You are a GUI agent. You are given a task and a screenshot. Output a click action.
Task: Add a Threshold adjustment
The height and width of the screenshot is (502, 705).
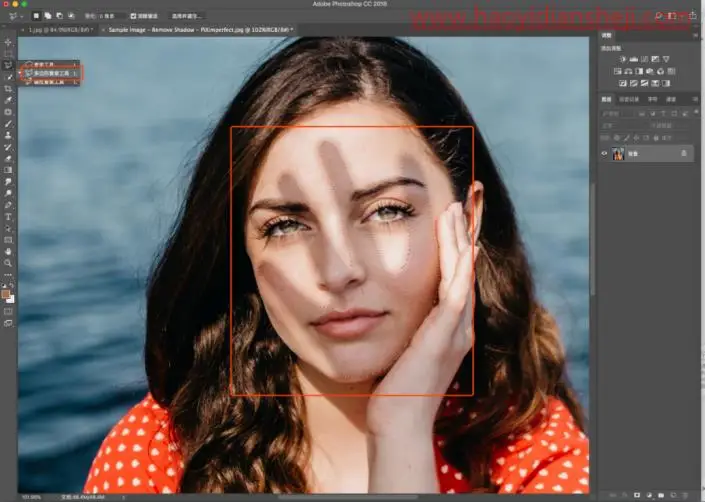pyautogui.click(x=644, y=83)
